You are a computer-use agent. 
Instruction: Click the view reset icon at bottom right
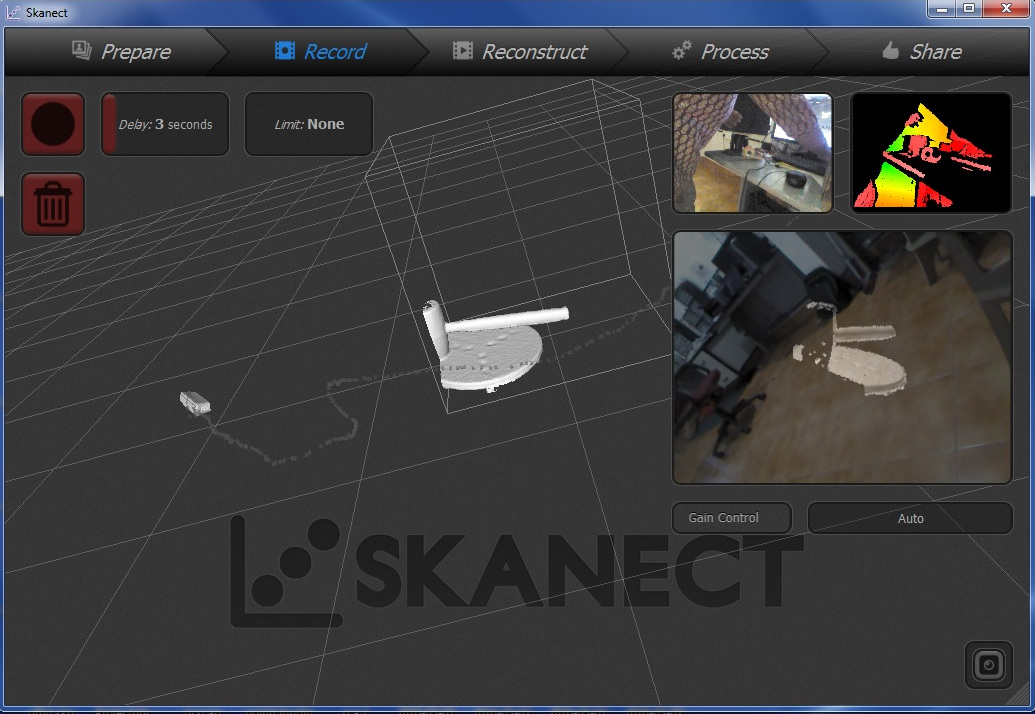point(988,665)
